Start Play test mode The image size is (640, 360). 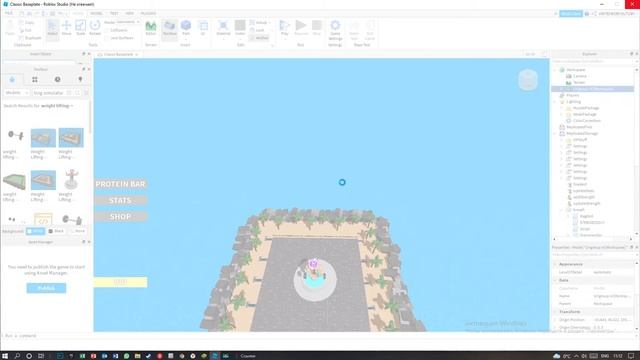[284, 28]
